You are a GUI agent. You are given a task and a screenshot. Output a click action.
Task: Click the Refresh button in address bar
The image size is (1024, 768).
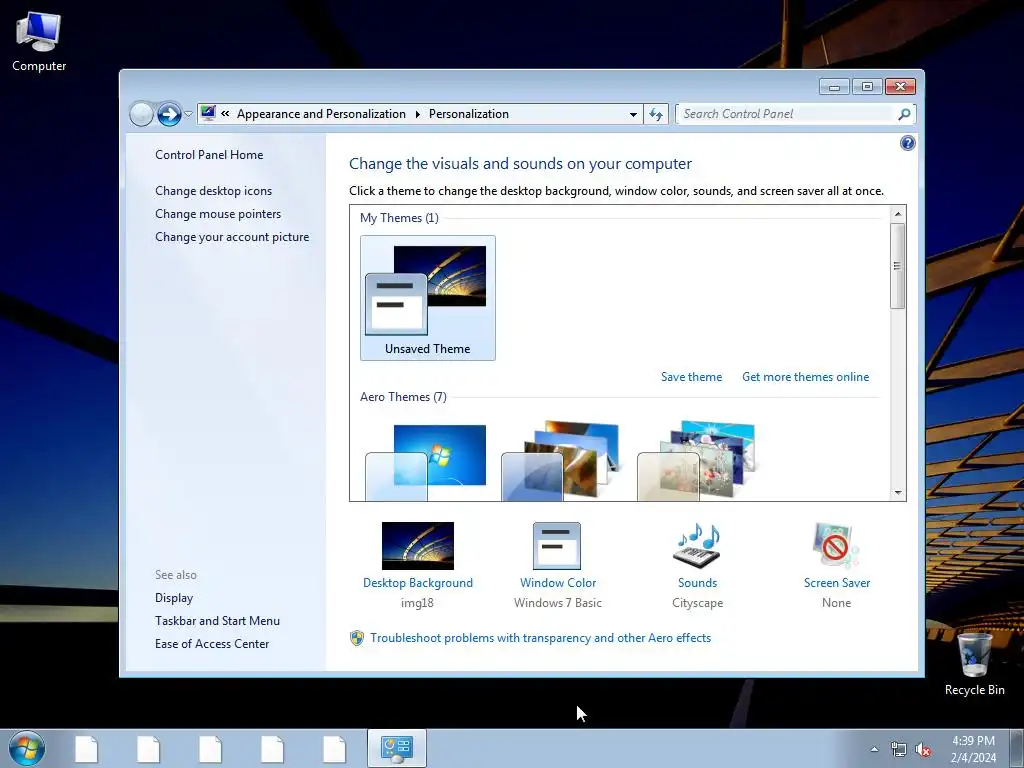pos(656,114)
